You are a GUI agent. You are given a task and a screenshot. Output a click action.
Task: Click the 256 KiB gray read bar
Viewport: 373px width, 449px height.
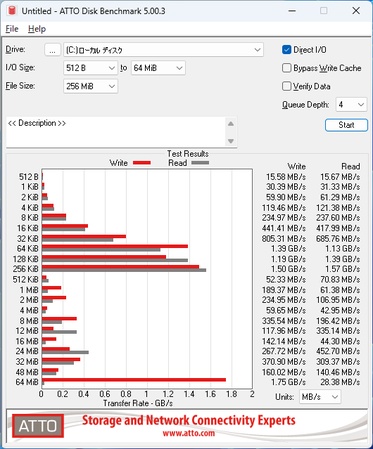tap(124, 270)
